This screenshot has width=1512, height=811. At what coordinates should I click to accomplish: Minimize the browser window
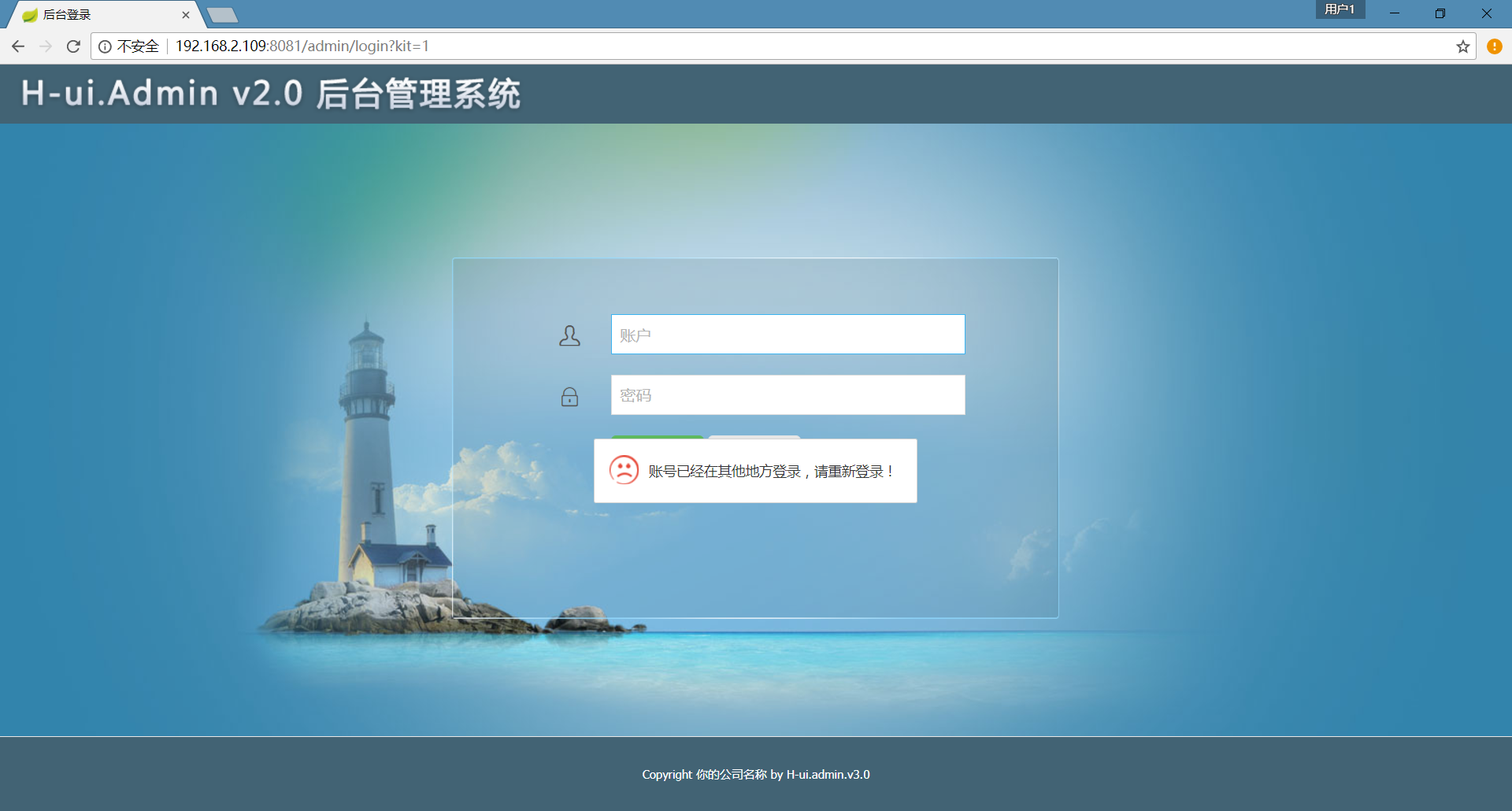1394,13
